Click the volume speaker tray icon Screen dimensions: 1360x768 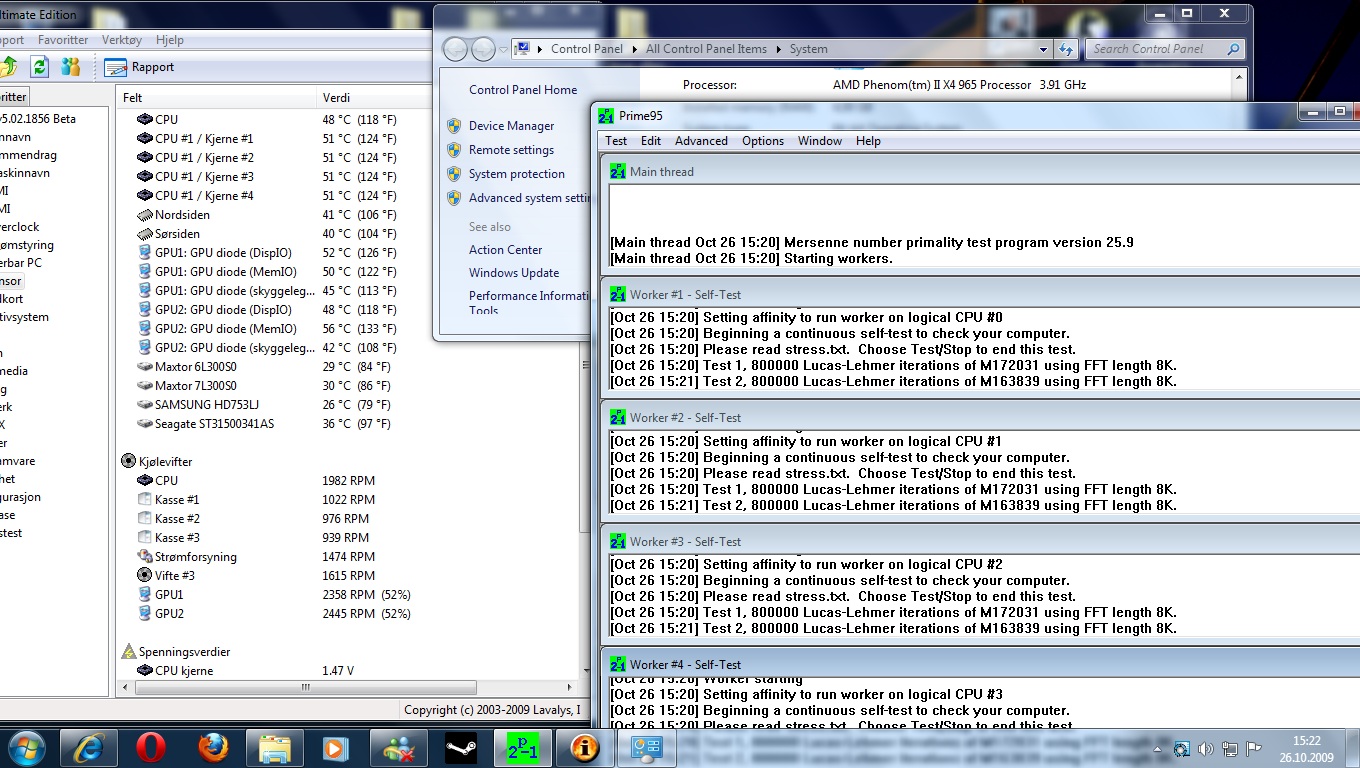click(1206, 748)
